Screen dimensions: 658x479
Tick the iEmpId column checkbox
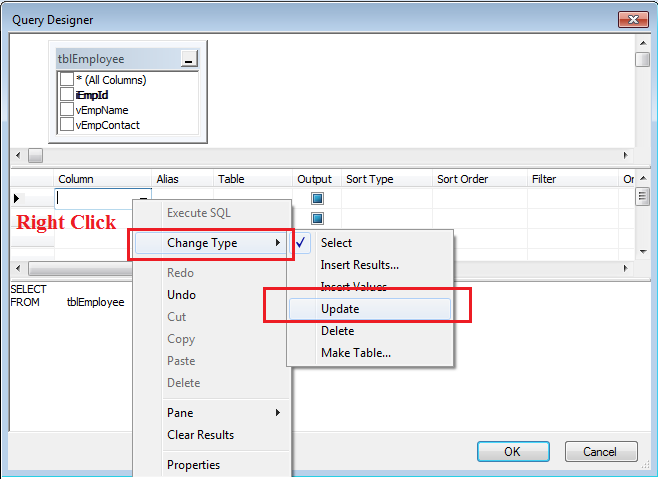67,95
